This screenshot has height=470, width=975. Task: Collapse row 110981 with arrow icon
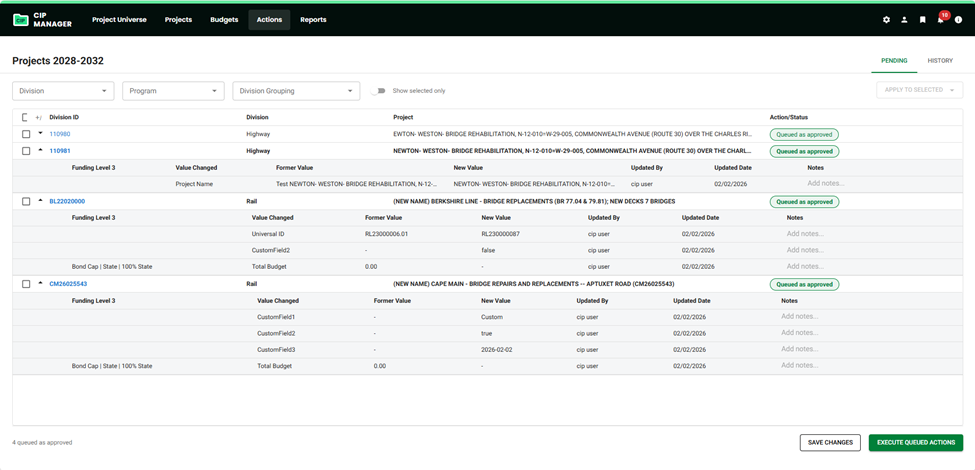pos(40,151)
